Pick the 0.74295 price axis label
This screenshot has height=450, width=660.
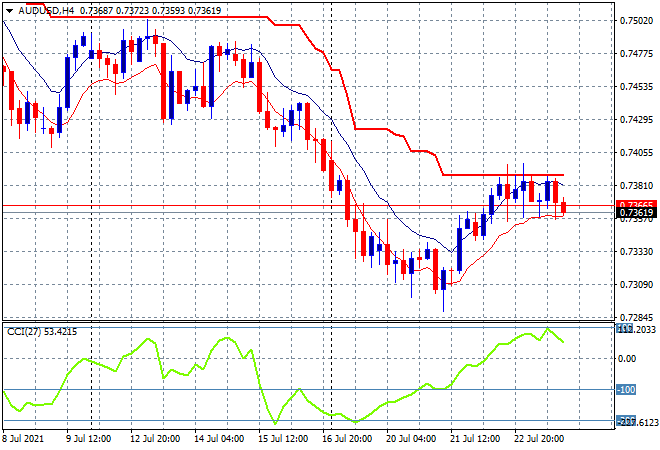point(636,120)
